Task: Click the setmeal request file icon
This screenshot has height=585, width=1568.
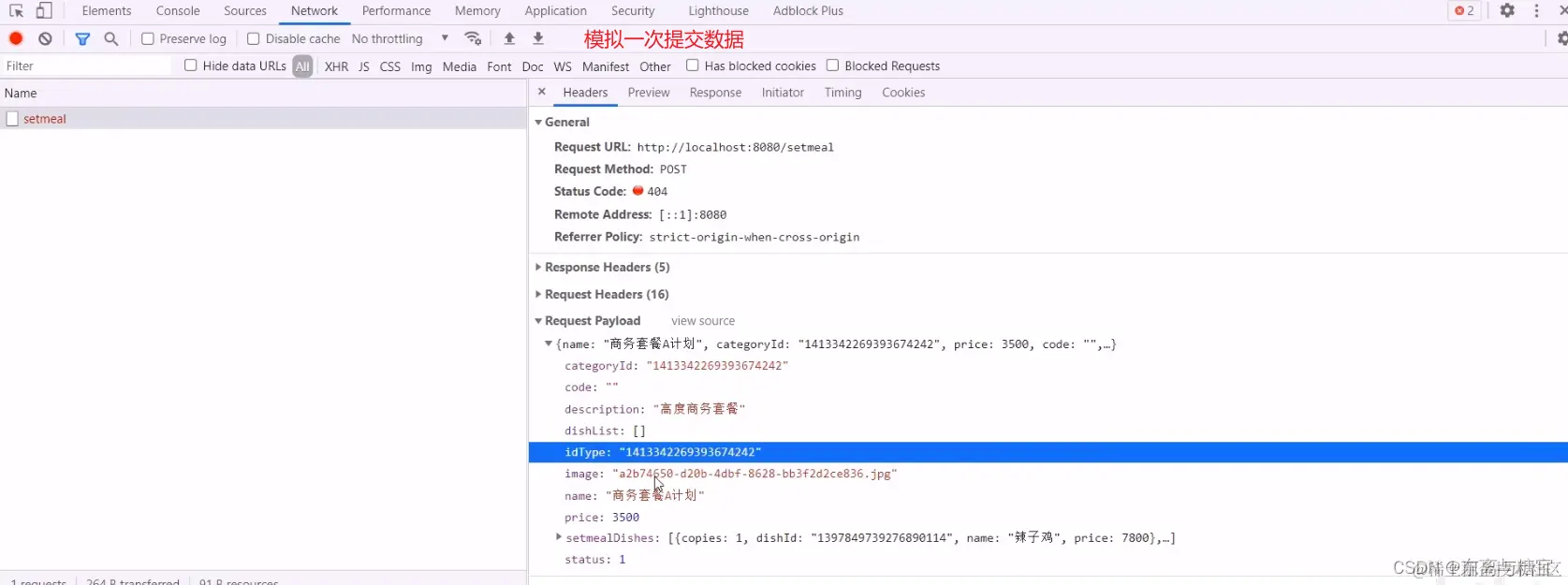Action: (12, 119)
